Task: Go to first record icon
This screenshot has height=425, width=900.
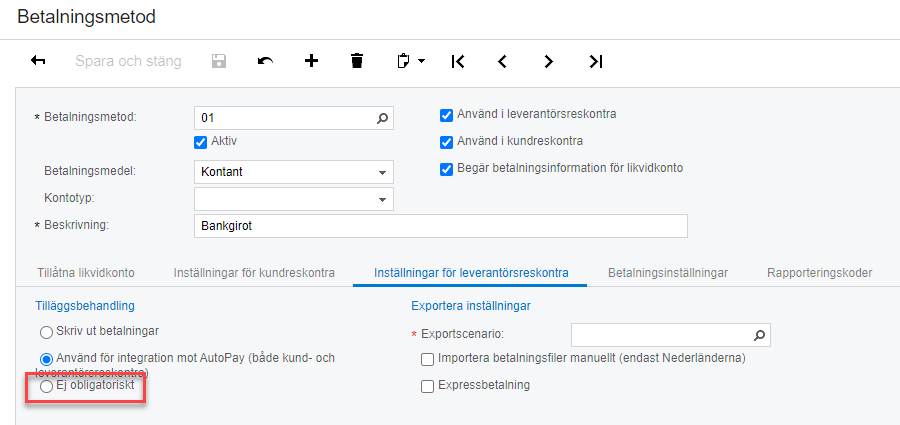Action: click(x=458, y=61)
